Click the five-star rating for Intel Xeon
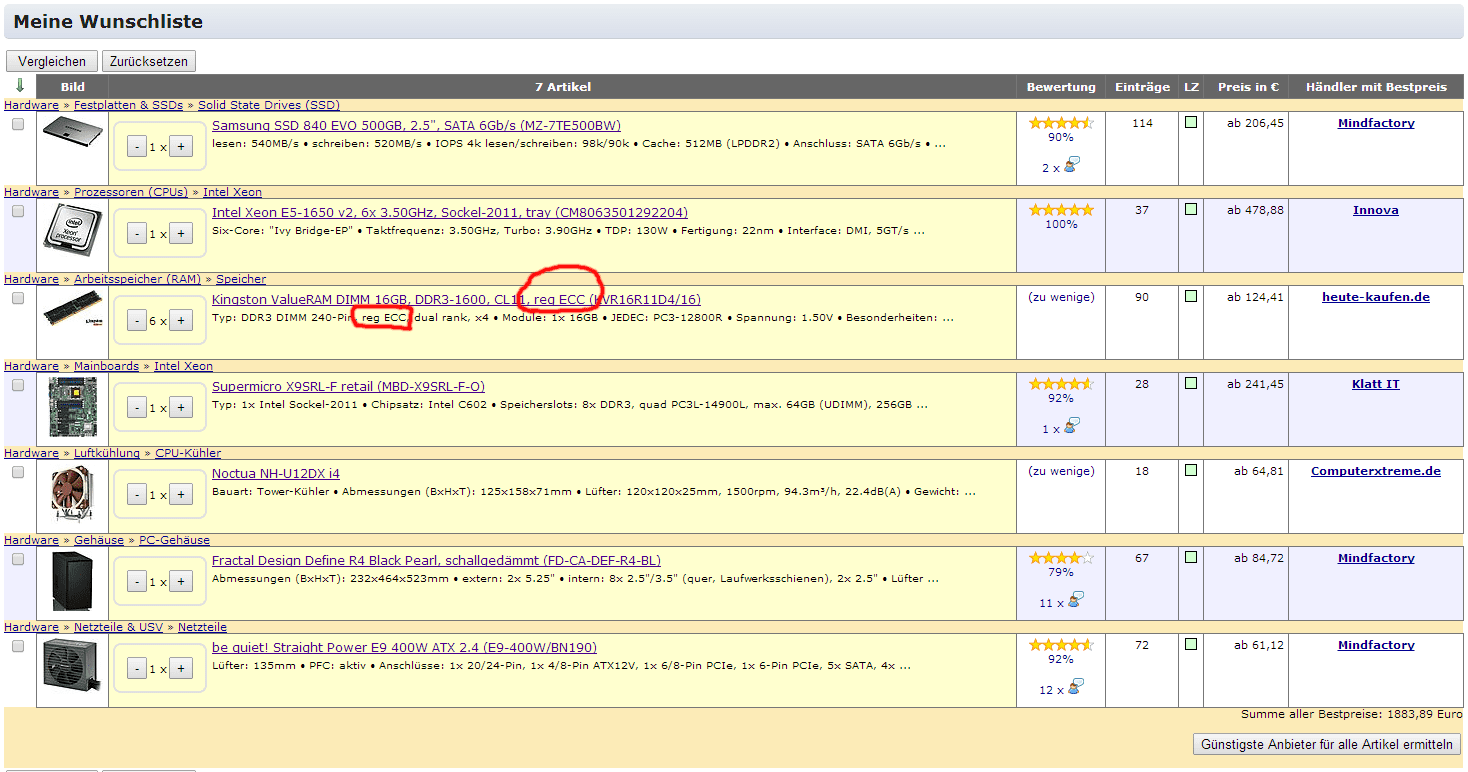The height and width of the screenshot is (772, 1468). pyautogui.click(x=1061, y=210)
